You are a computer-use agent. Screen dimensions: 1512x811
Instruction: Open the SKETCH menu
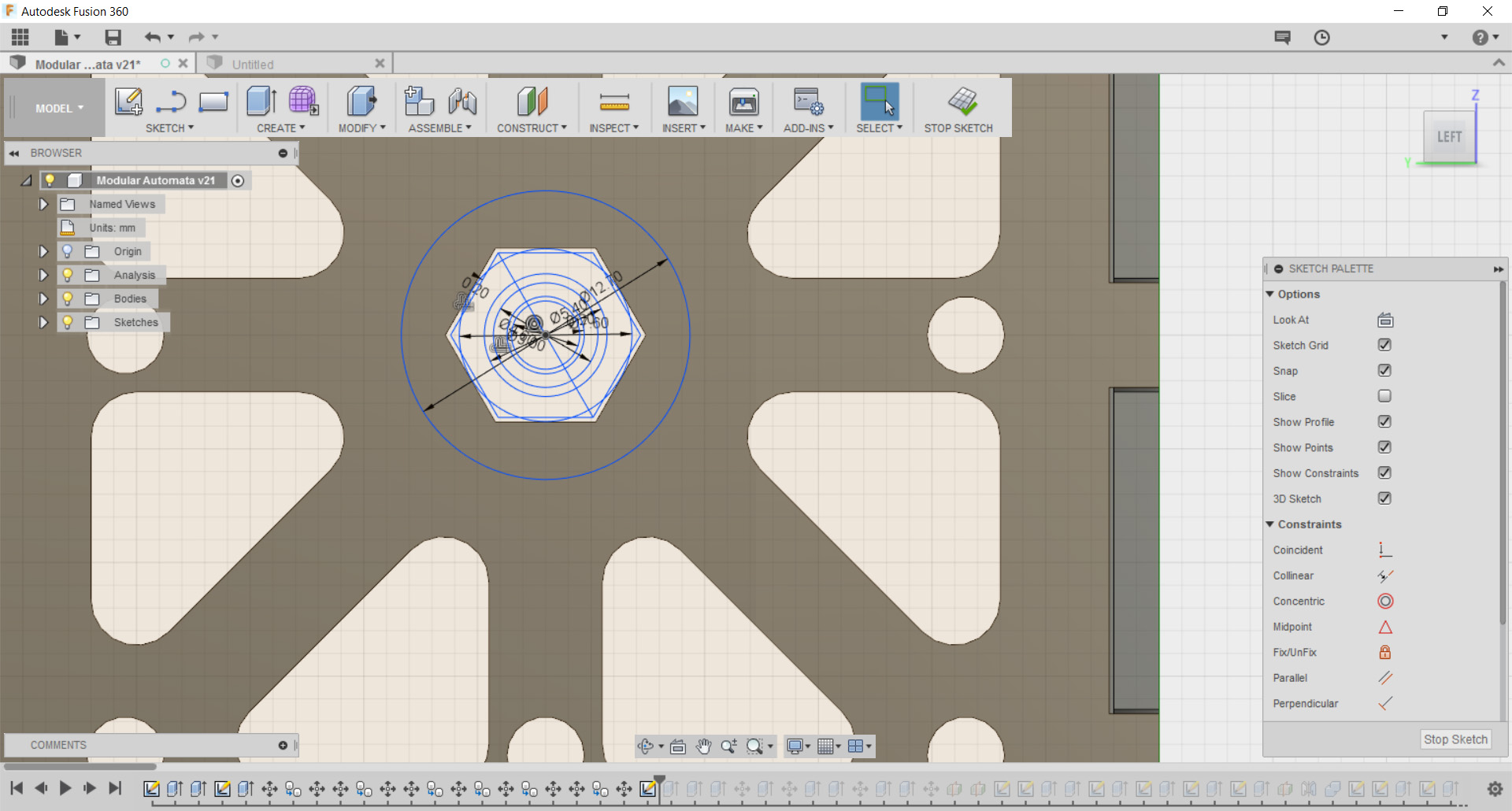tap(169, 128)
